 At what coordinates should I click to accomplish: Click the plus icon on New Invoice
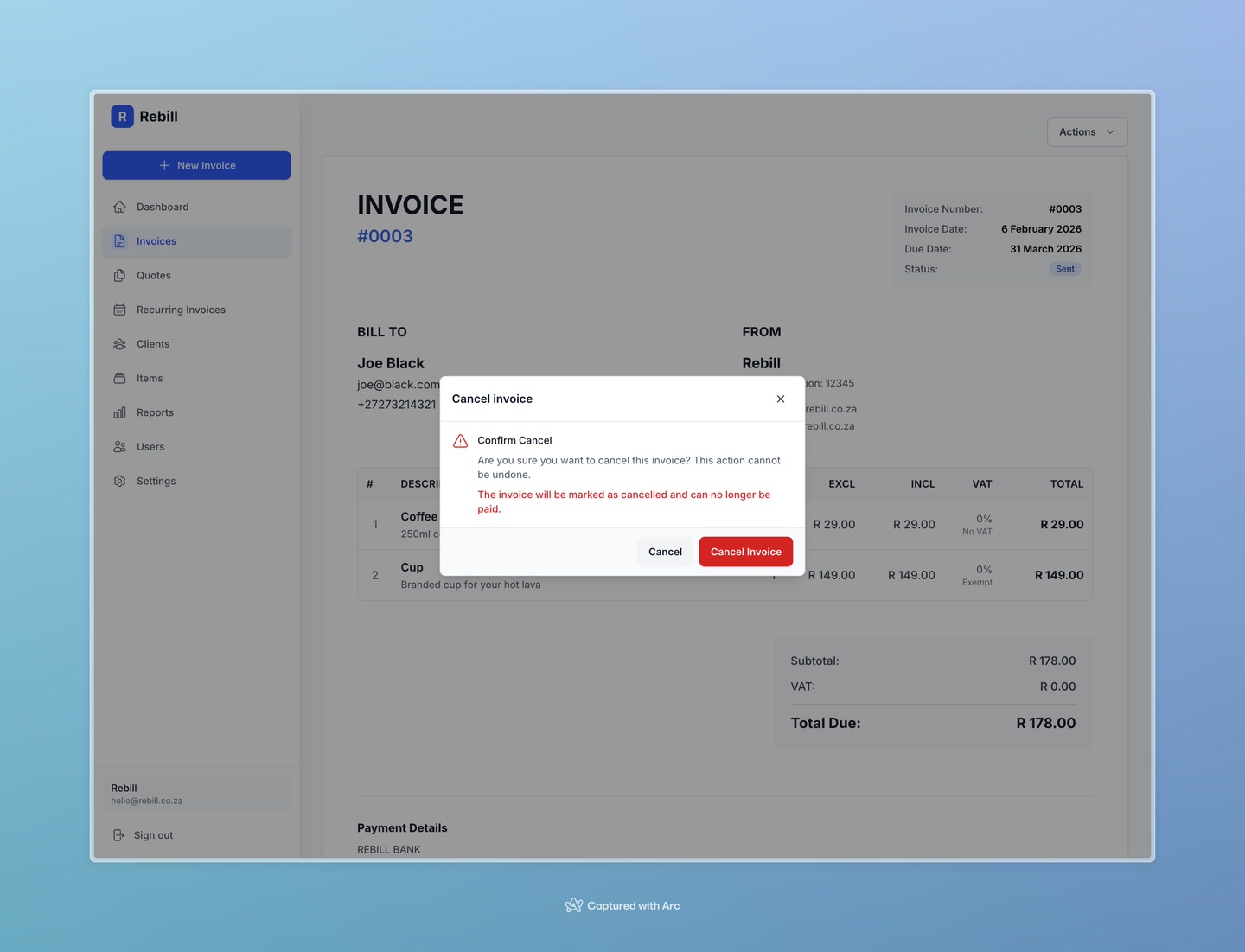coord(163,165)
